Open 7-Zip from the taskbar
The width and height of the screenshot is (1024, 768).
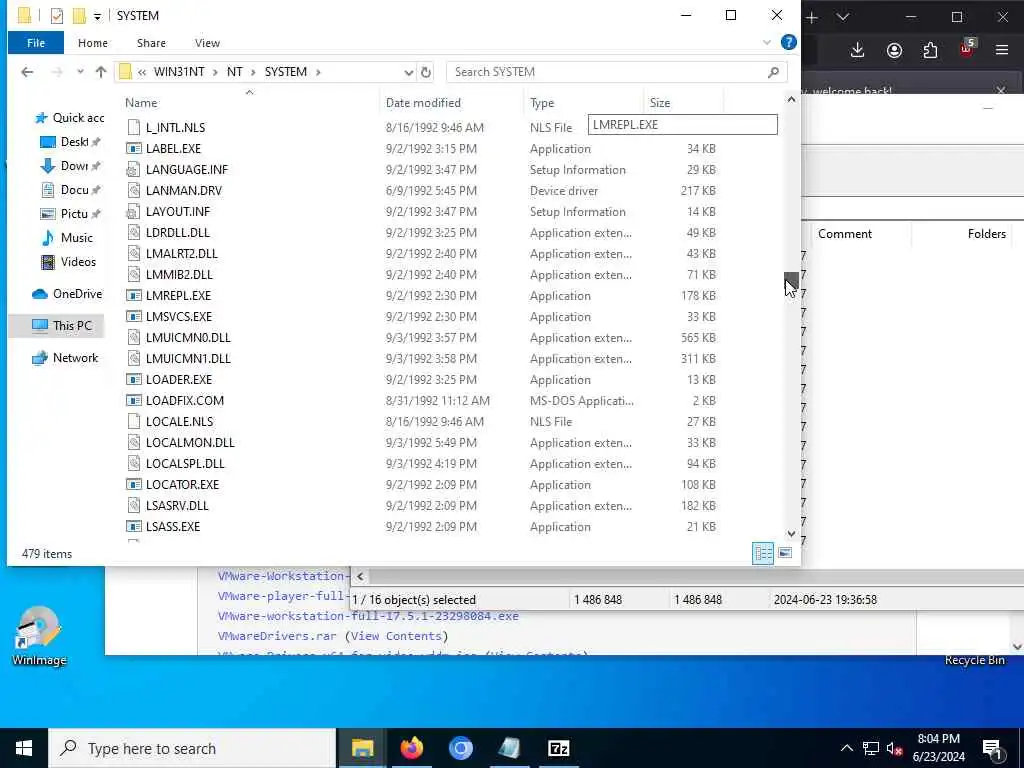559,748
